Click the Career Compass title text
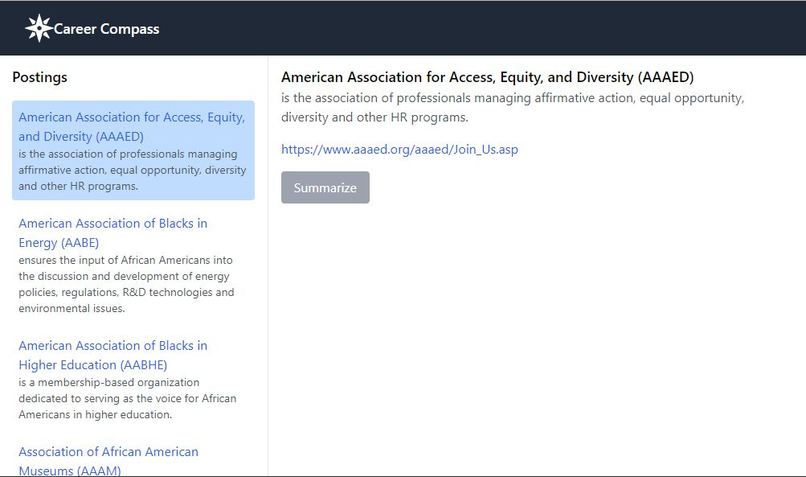806x477 pixels. 106,29
